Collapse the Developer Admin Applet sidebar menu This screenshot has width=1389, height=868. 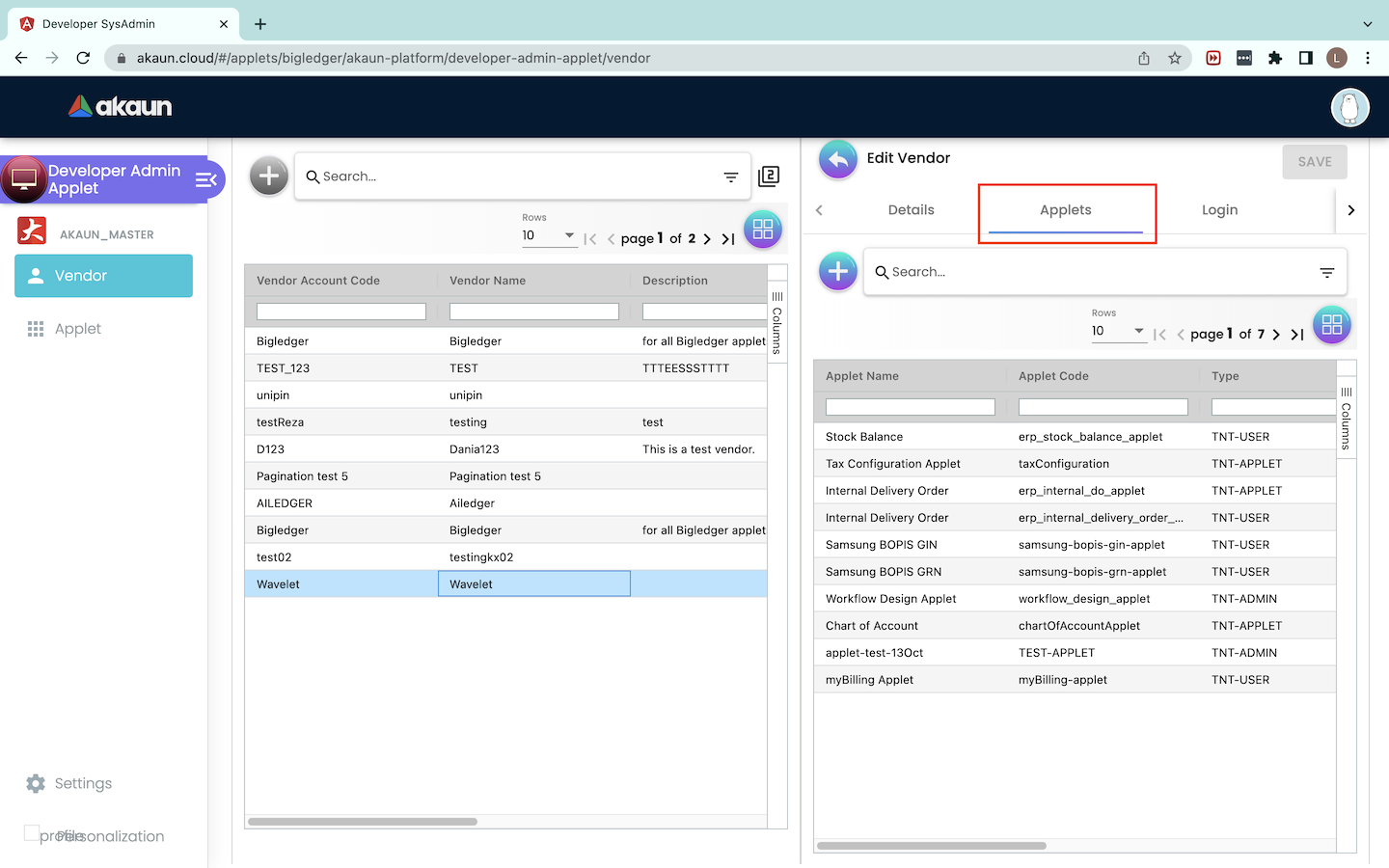[x=205, y=179]
